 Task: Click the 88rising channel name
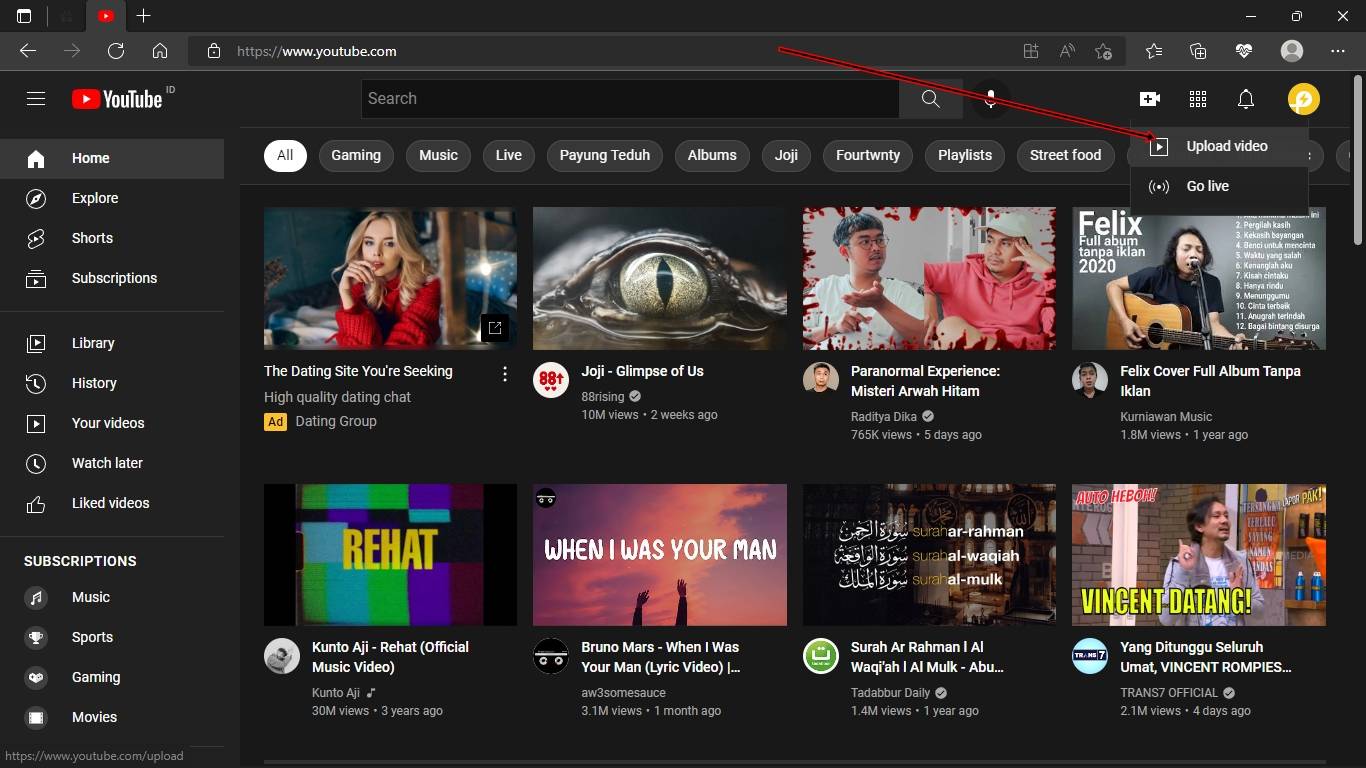[602, 397]
